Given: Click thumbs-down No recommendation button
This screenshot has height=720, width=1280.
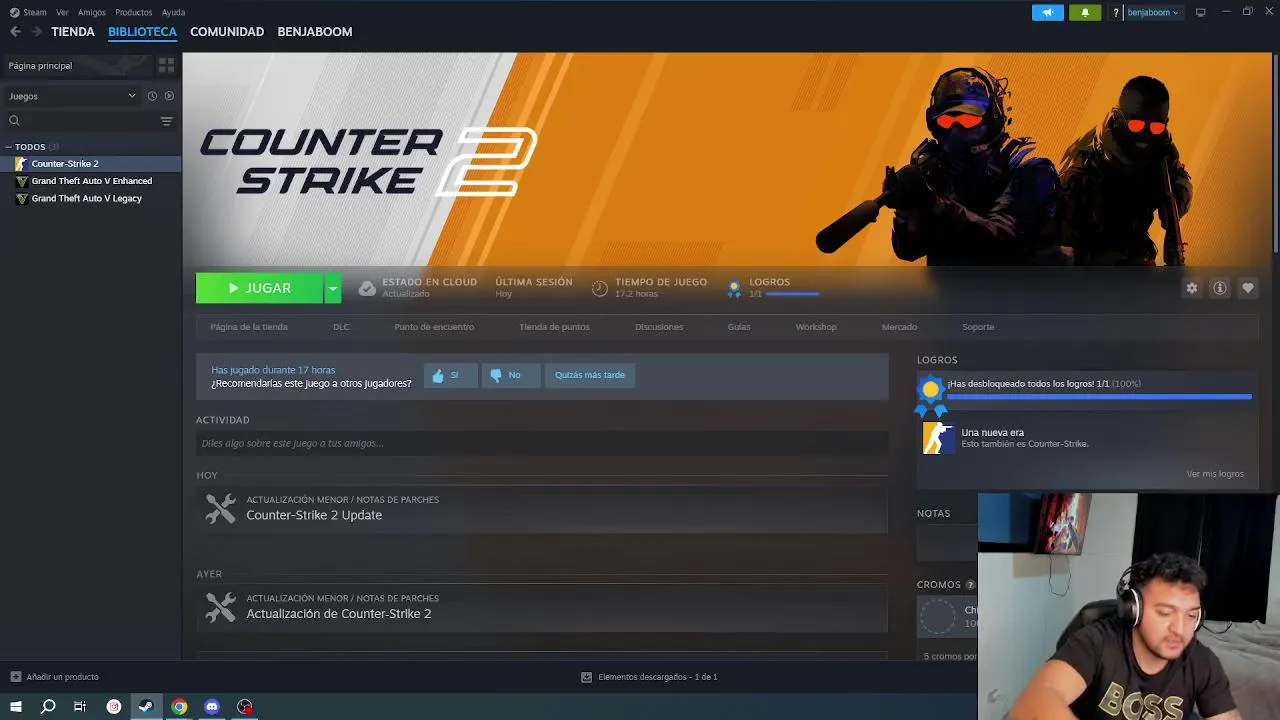Looking at the screenshot, I should click(511, 375).
